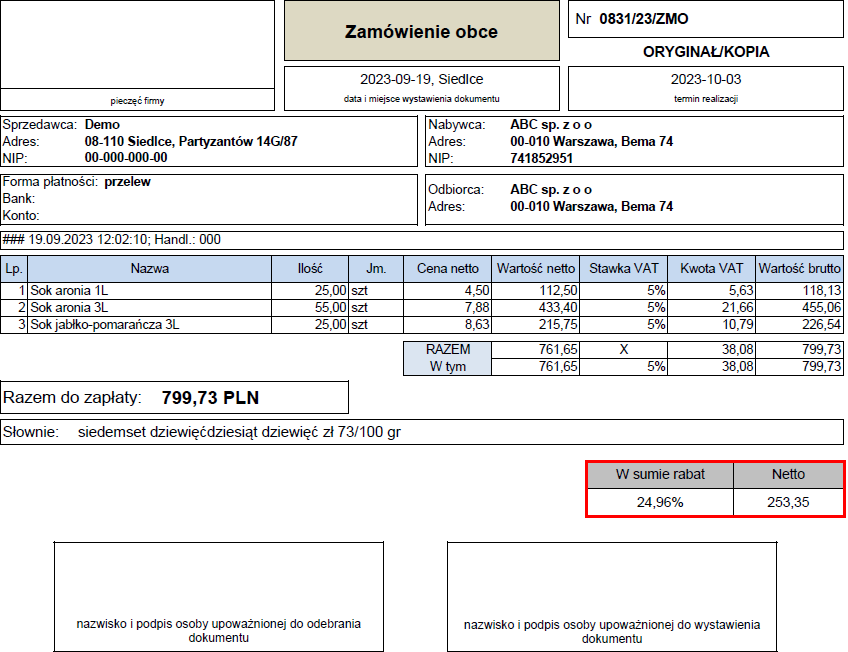The width and height of the screenshot is (848, 652).
Task: Select "Razem do zapłaty" total 799,73 PLN
Action: 210,398
